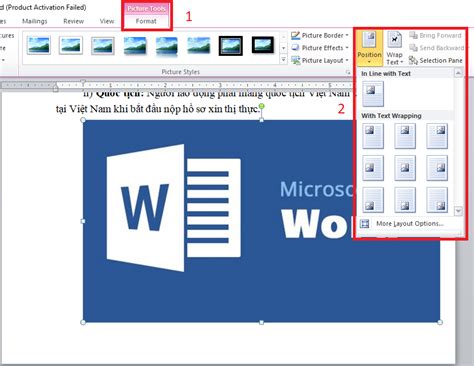Screen dimensions: 474x366
Task: Open the Wrap Text dropdown
Action: pyautogui.click(x=395, y=48)
